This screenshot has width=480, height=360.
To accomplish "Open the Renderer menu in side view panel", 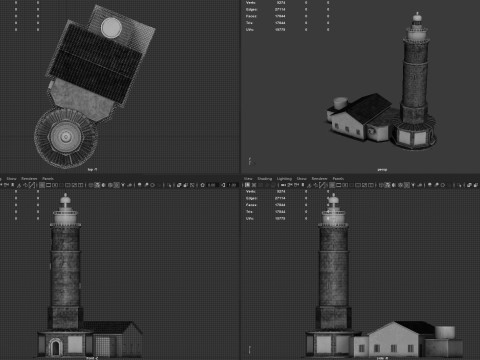I will click(x=319, y=179).
